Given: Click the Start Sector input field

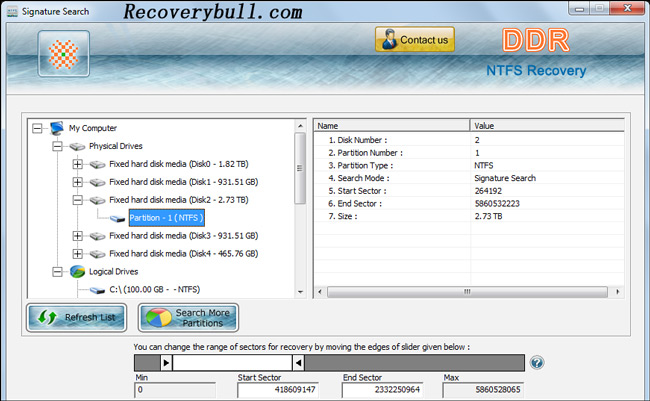Looking at the screenshot, I should 278,390.
